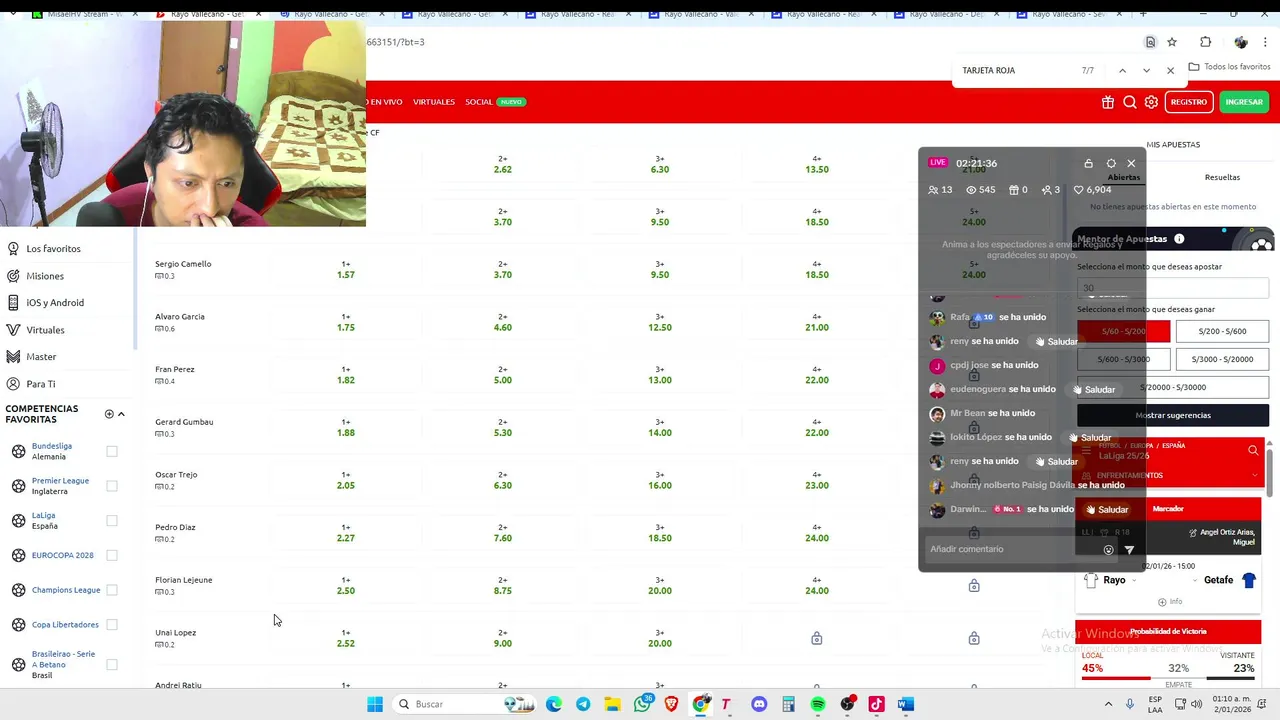Open WhatsApp from the taskbar
Viewport: 1280px width, 720px height.
coord(642,704)
